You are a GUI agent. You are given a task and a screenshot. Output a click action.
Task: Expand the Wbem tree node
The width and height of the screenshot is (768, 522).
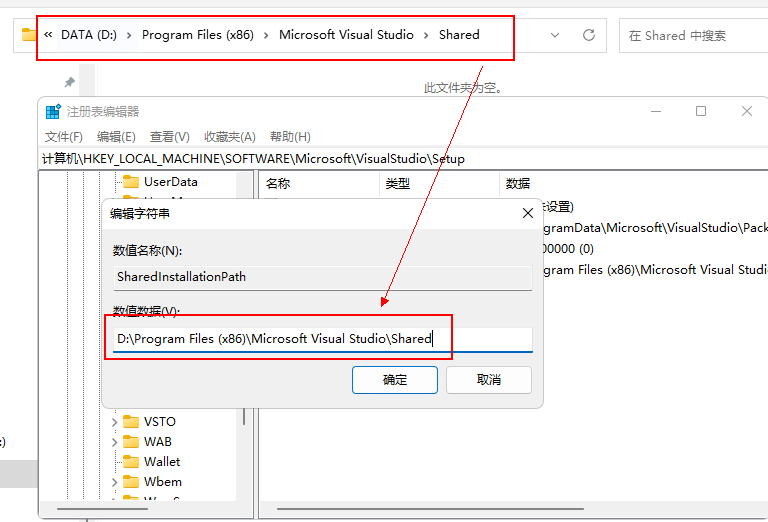click(114, 482)
